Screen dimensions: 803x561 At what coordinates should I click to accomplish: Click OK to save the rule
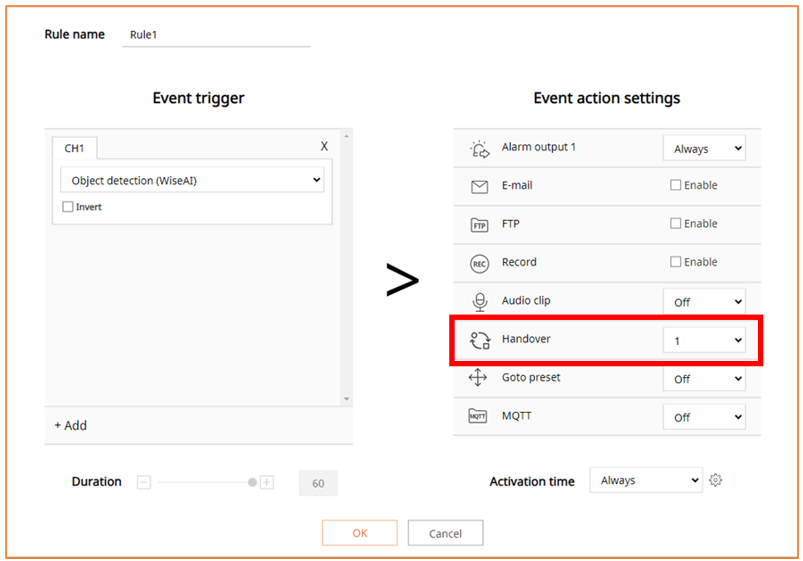coord(360,533)
